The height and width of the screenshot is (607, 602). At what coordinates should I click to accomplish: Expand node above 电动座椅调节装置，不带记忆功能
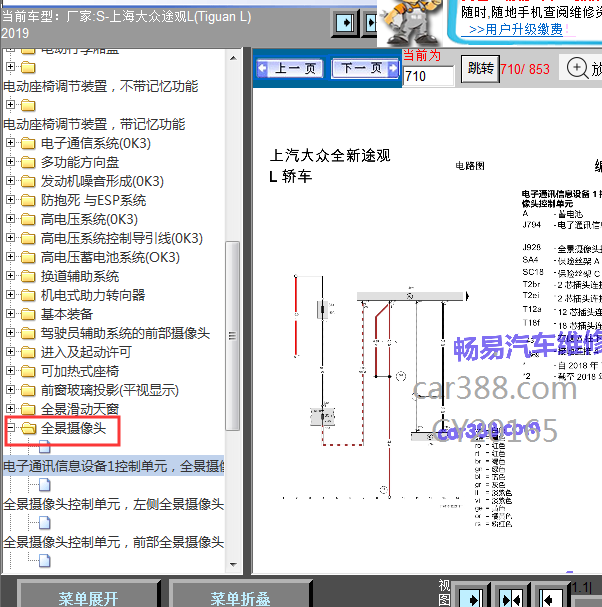[x=10, y=67]
